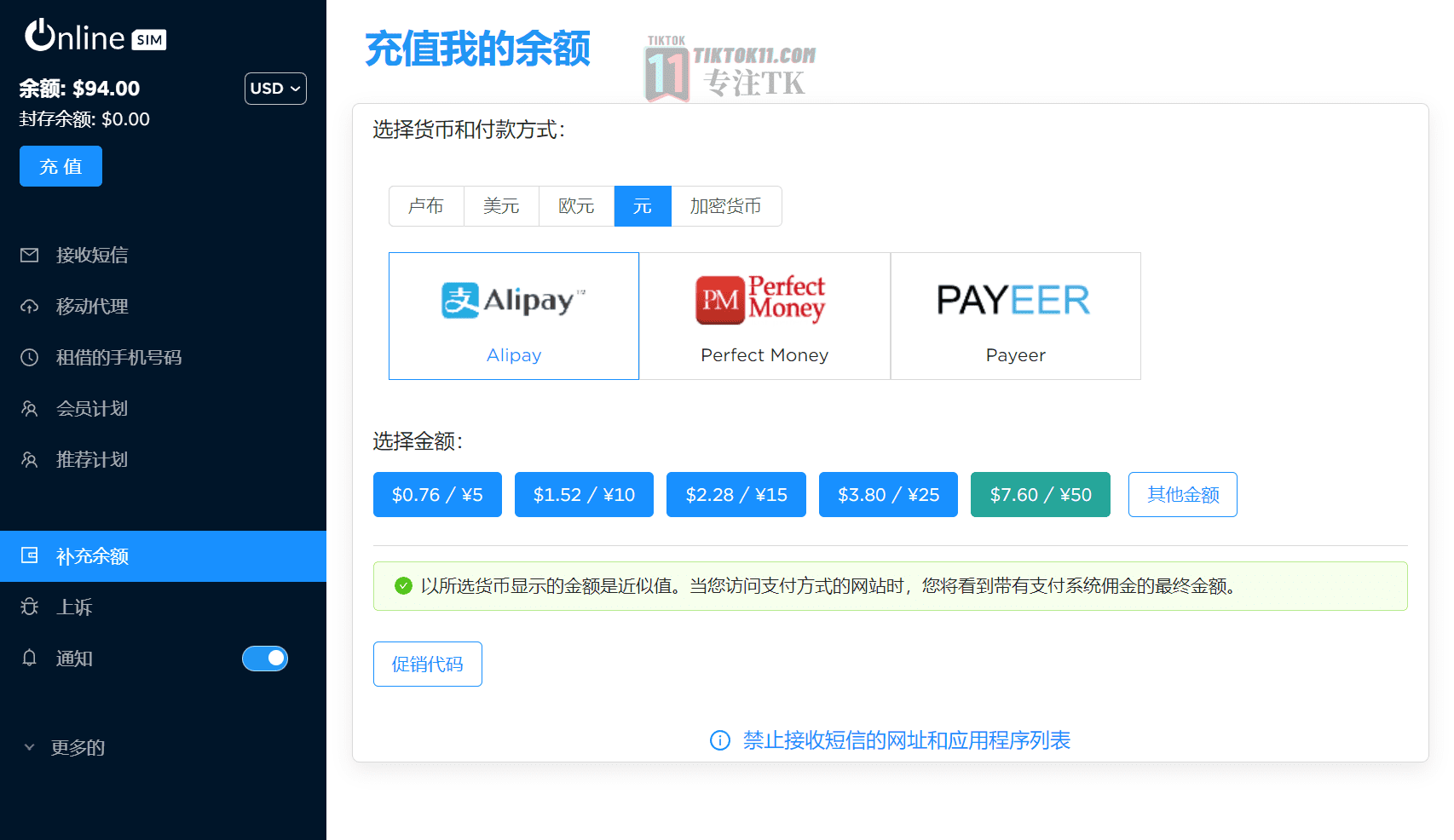Choose the Alipay payment method
The width and height of the screenshot is (1454, 840).
pos(514,316)
